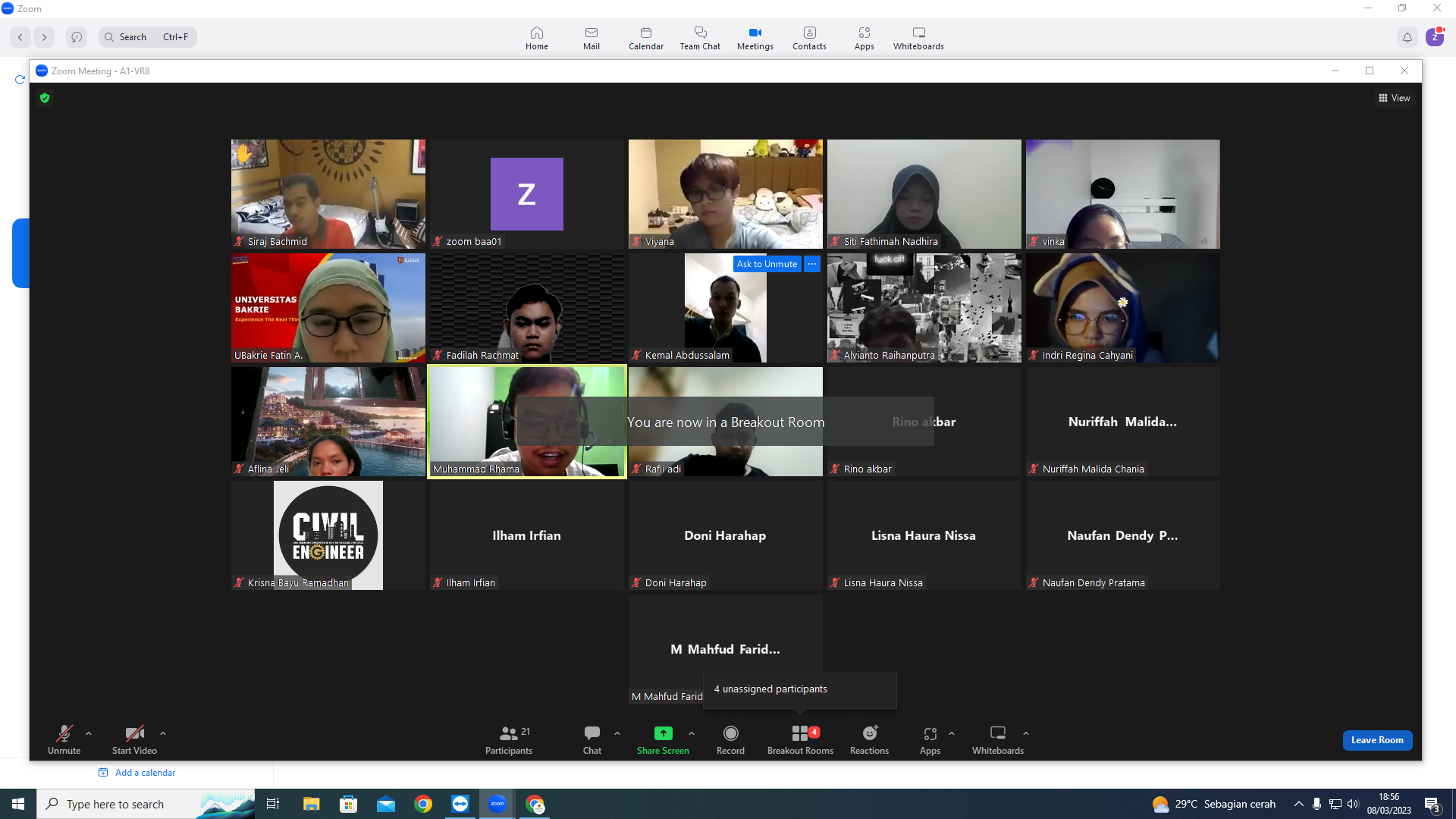Select the Zoom app icon on the taskbar
The width and height of the screenshot is (1456, 819).
497,804
